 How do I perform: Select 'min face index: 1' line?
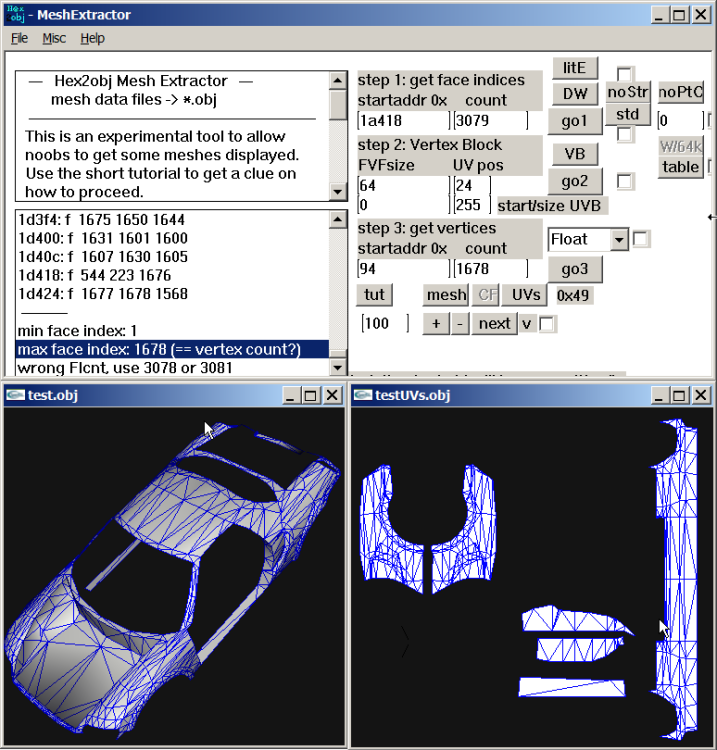[77, 331]
